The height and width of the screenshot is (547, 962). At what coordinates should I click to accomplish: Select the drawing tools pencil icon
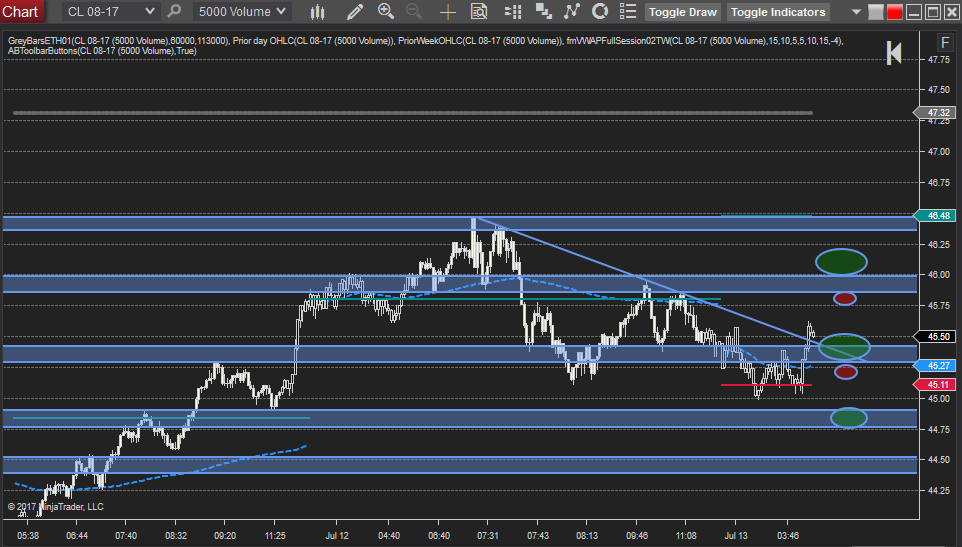tap(354, 11)
